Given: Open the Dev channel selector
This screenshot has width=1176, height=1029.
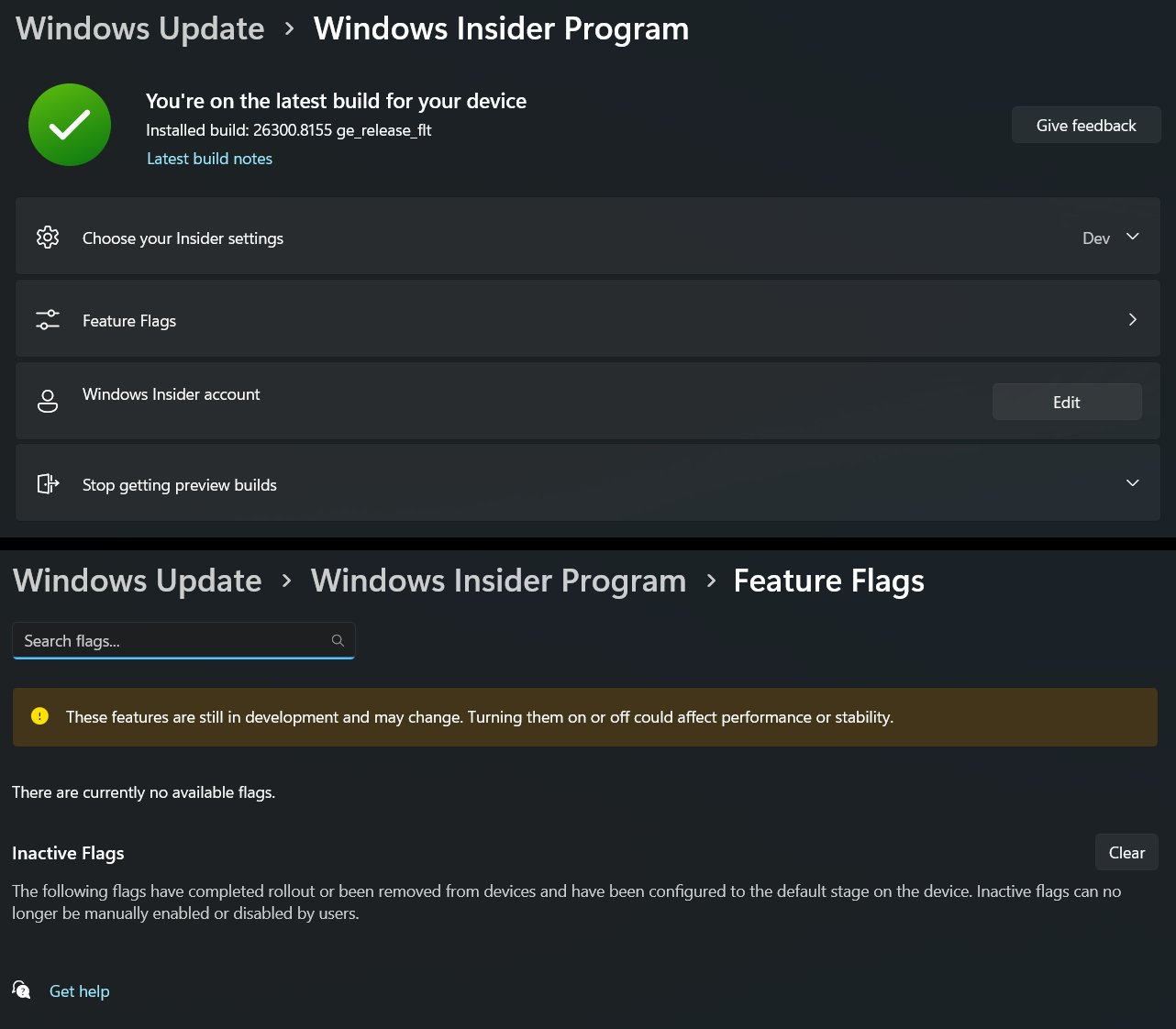Looking at the screenshot, I should click(x=1111, y=238).
